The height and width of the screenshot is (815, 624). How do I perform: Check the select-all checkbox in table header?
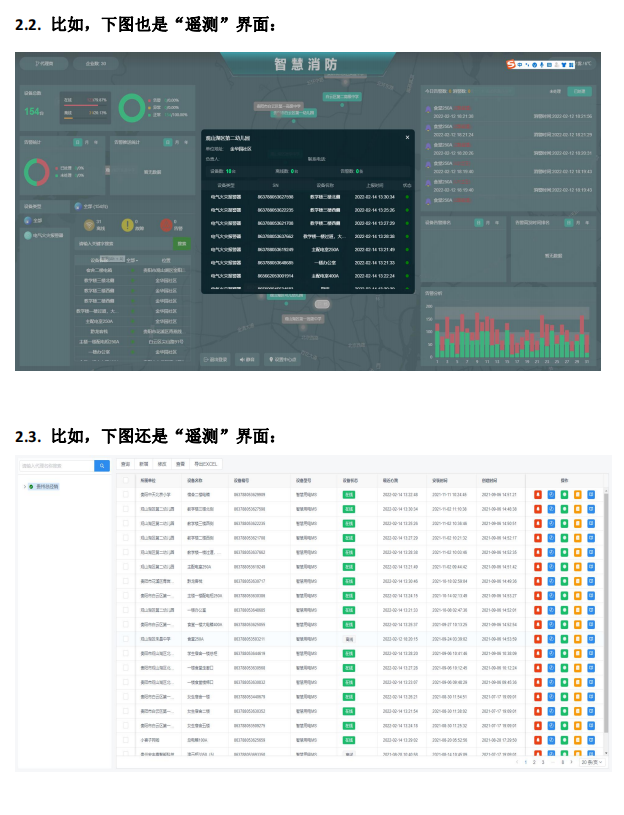[126, 480]
